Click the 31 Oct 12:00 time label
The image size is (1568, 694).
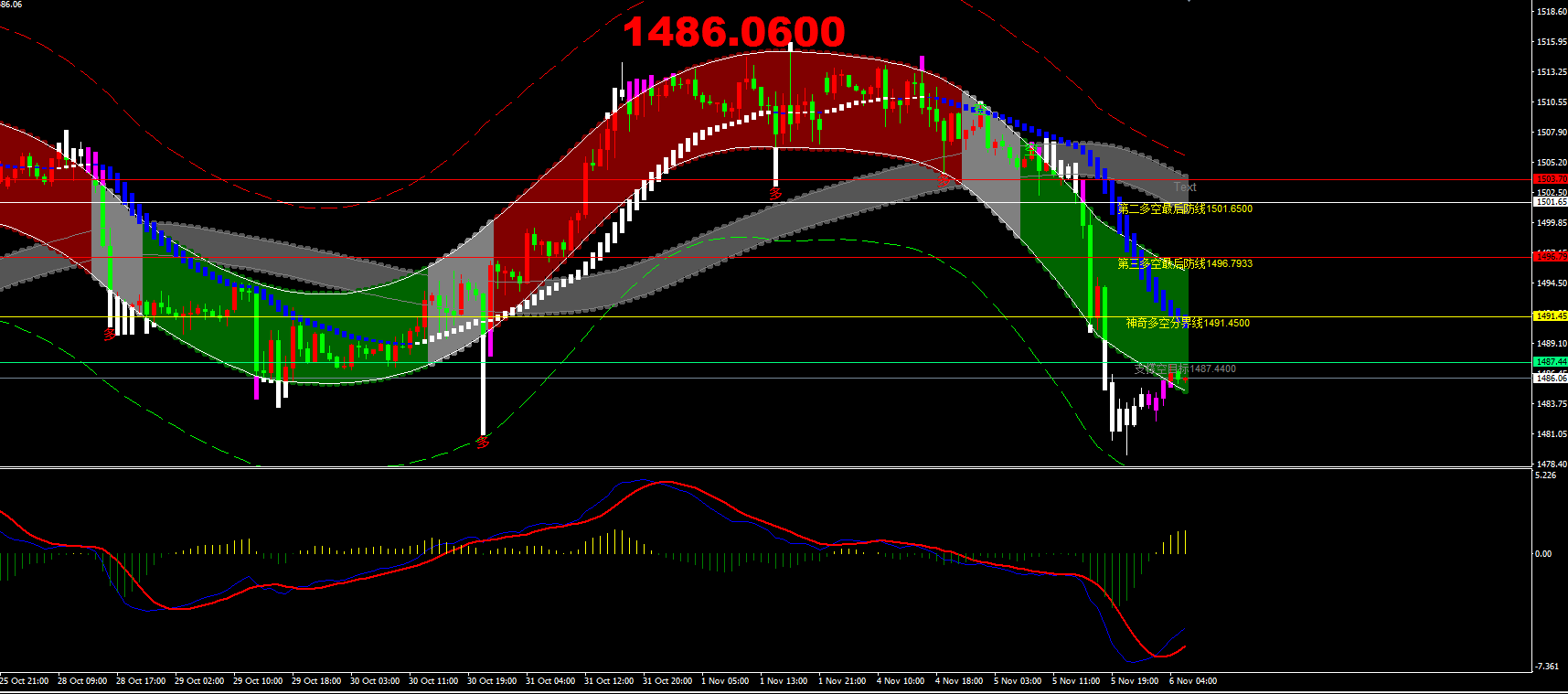click(609, 681)
